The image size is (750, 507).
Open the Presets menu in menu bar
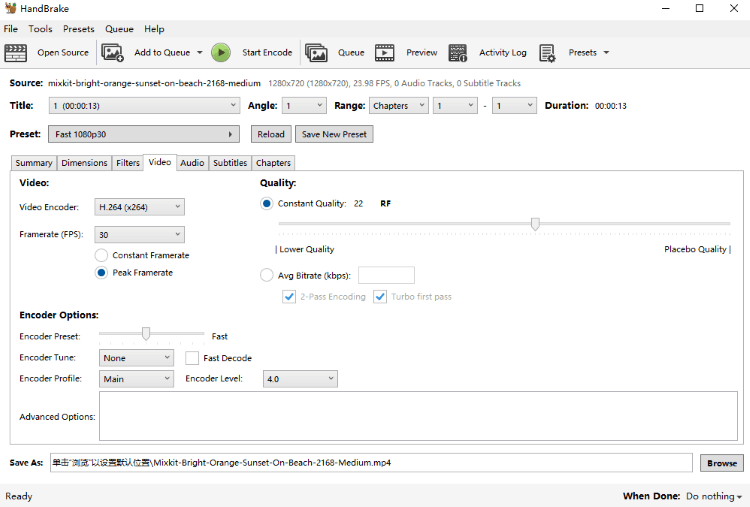78,29
